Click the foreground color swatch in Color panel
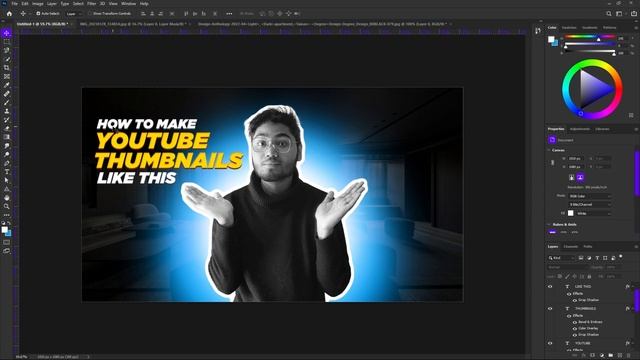 [x=551, y=39]
